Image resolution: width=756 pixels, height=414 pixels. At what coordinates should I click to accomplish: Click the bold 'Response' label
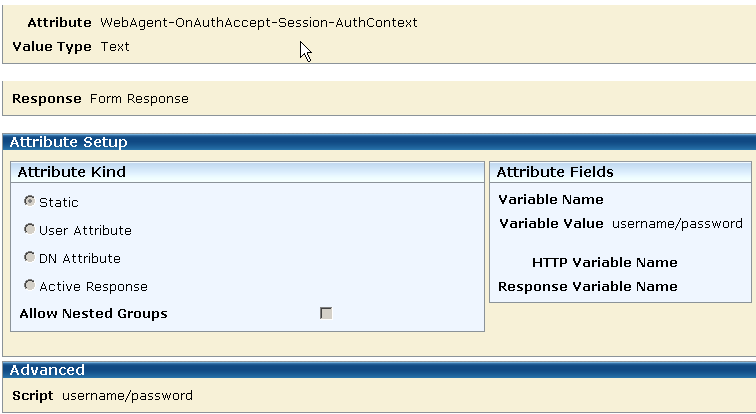(x=47, y=98)
